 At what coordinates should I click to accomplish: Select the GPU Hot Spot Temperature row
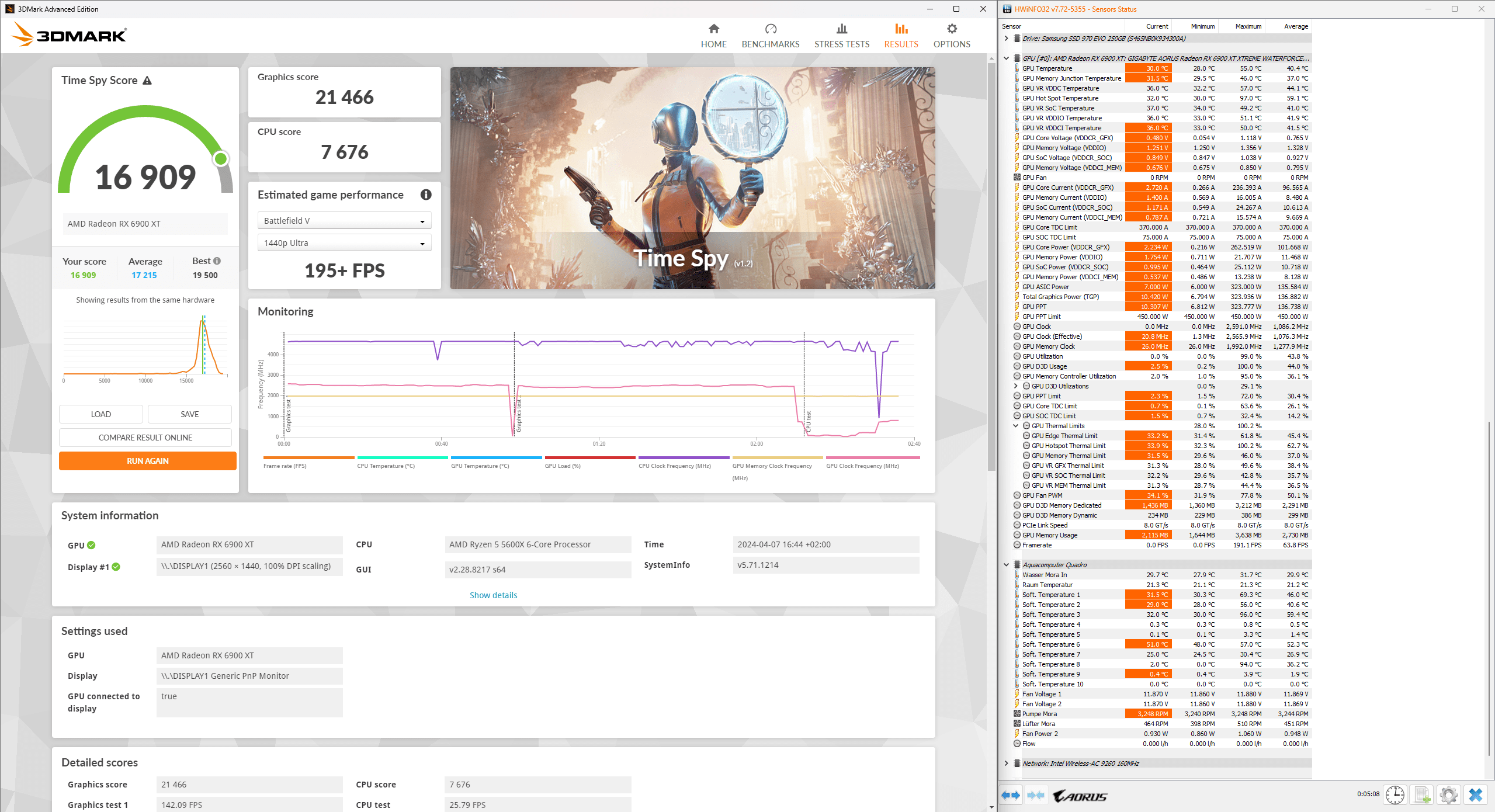pyautogui.click(x=1161, y=98)
